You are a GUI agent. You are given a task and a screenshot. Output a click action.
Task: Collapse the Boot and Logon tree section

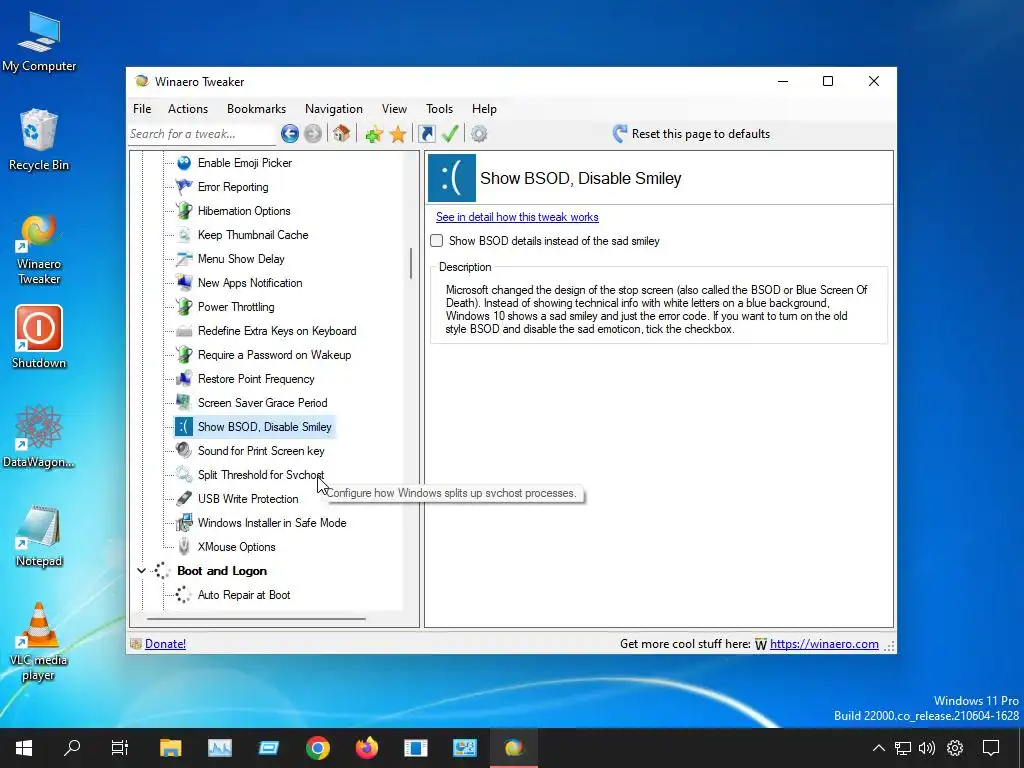tap(141, 571)
